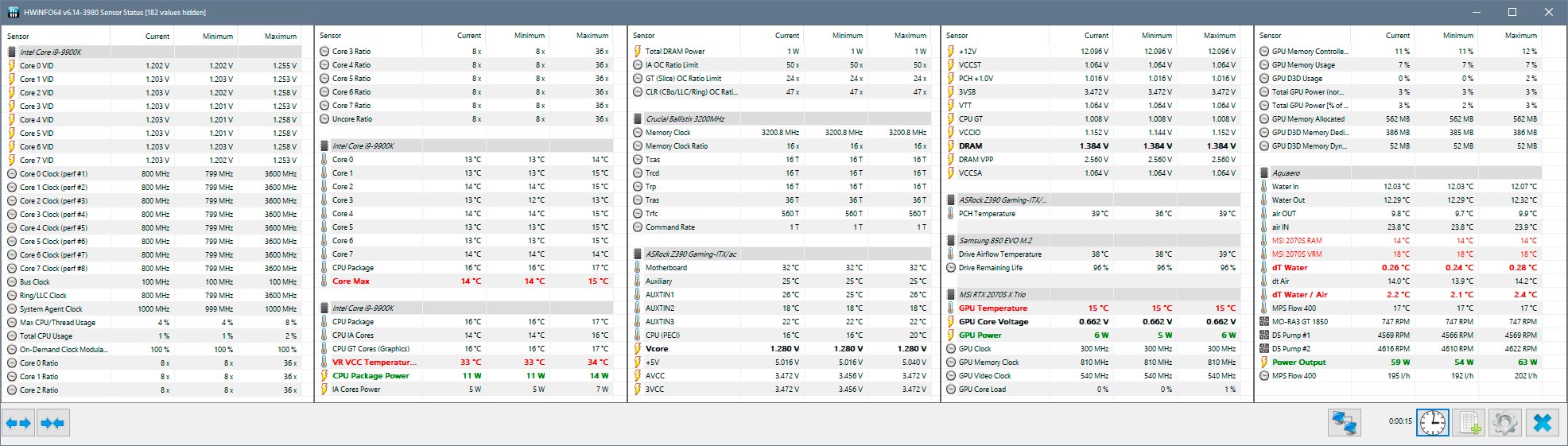Select the On-Demand Clock Modulation row
The image size is (1568, 446).
pos(153,349)
